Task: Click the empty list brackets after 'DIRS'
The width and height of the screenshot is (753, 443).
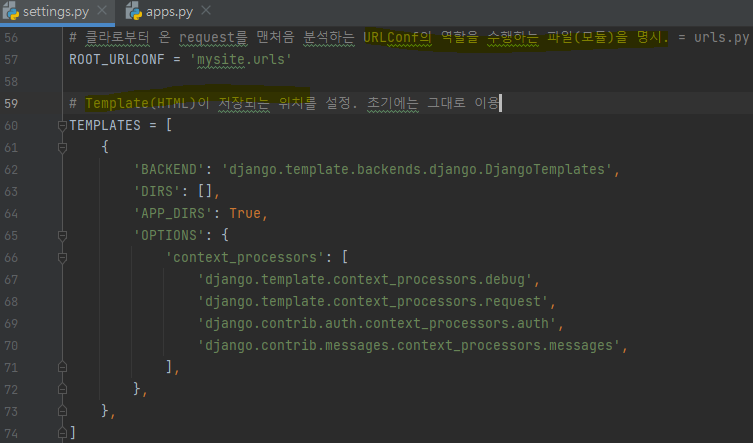Action: 205,192
